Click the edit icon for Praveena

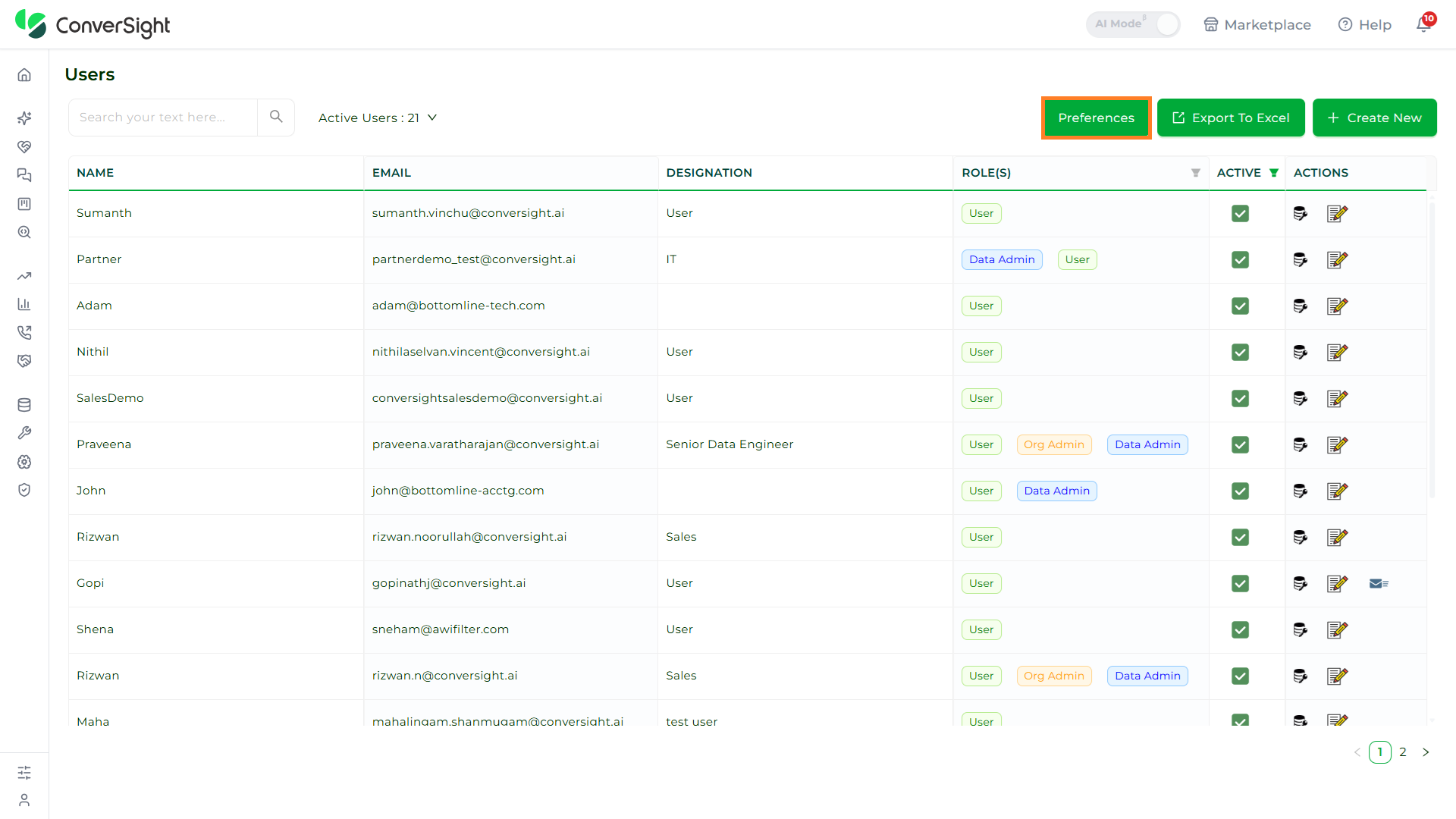pyautogui.click(x=1337, y=444)
